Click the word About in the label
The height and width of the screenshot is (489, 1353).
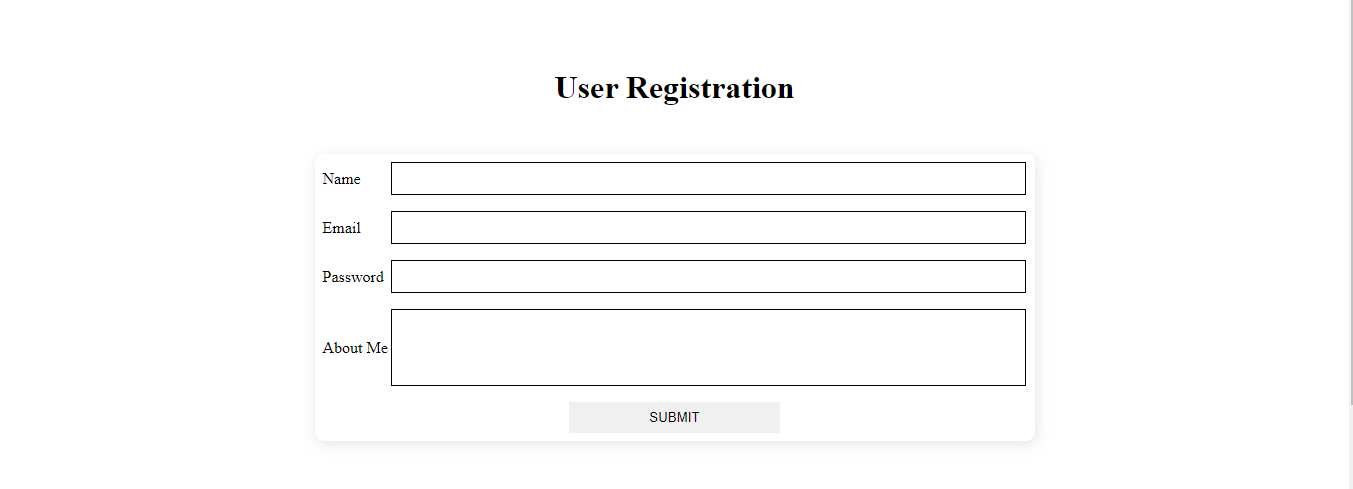[342, 348]
